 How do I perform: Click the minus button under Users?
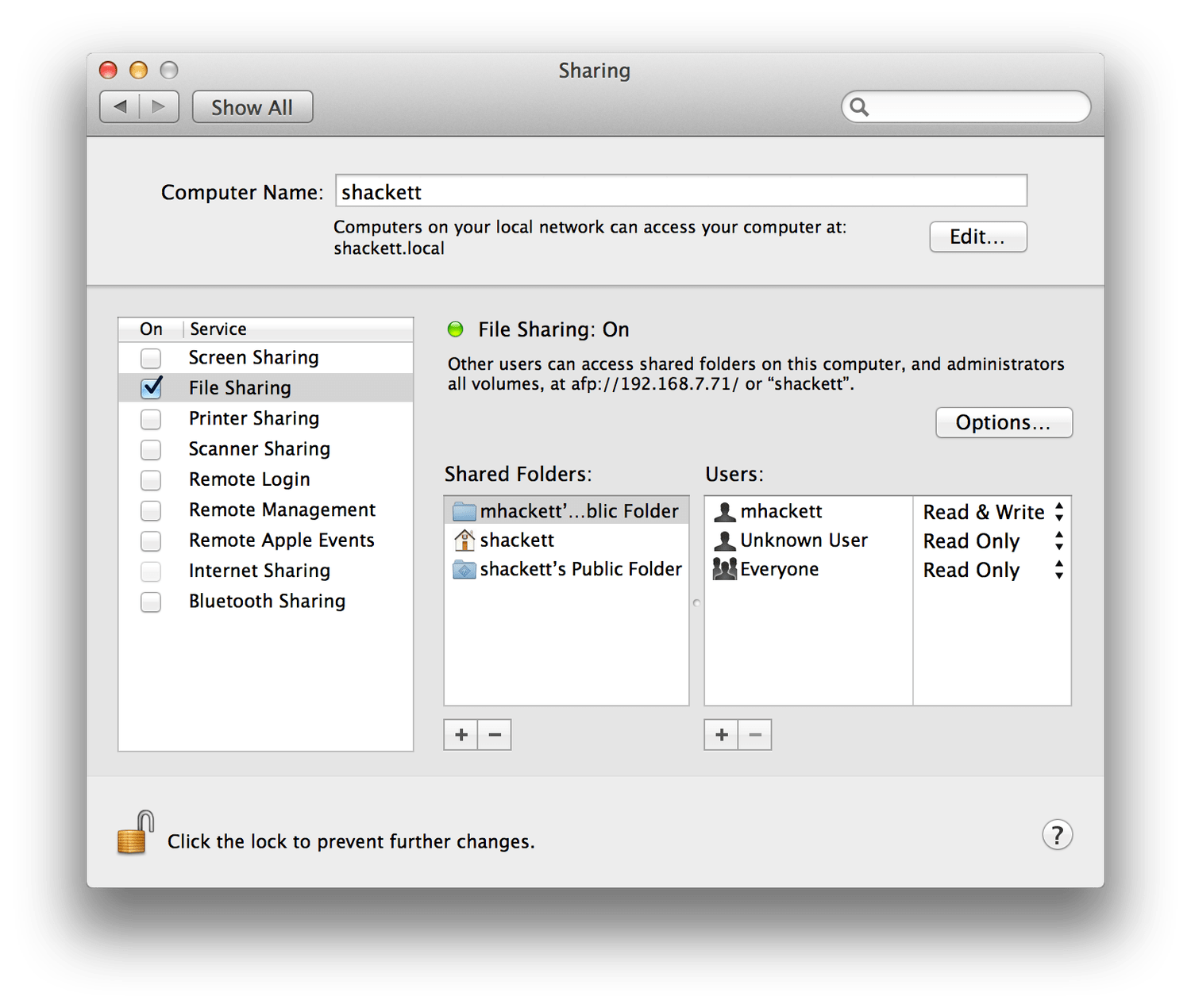point(755,735)
